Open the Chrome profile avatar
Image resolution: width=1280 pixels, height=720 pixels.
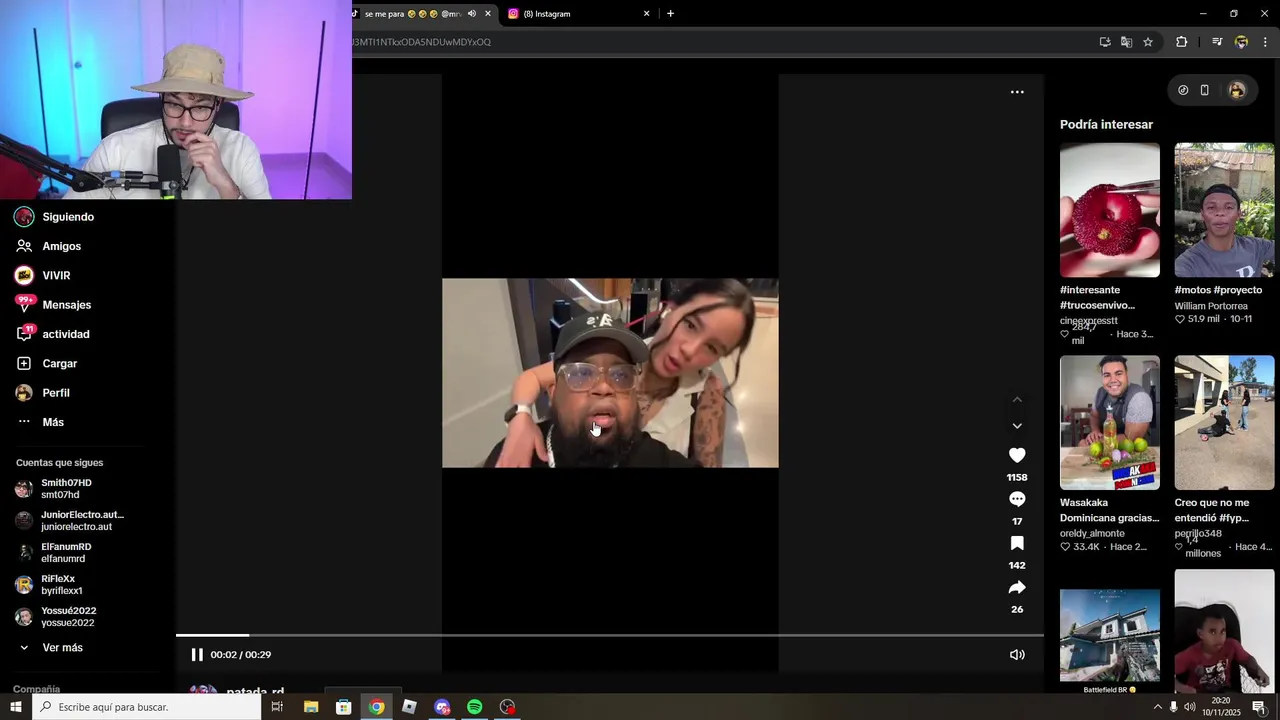(x=1241, y=42)
